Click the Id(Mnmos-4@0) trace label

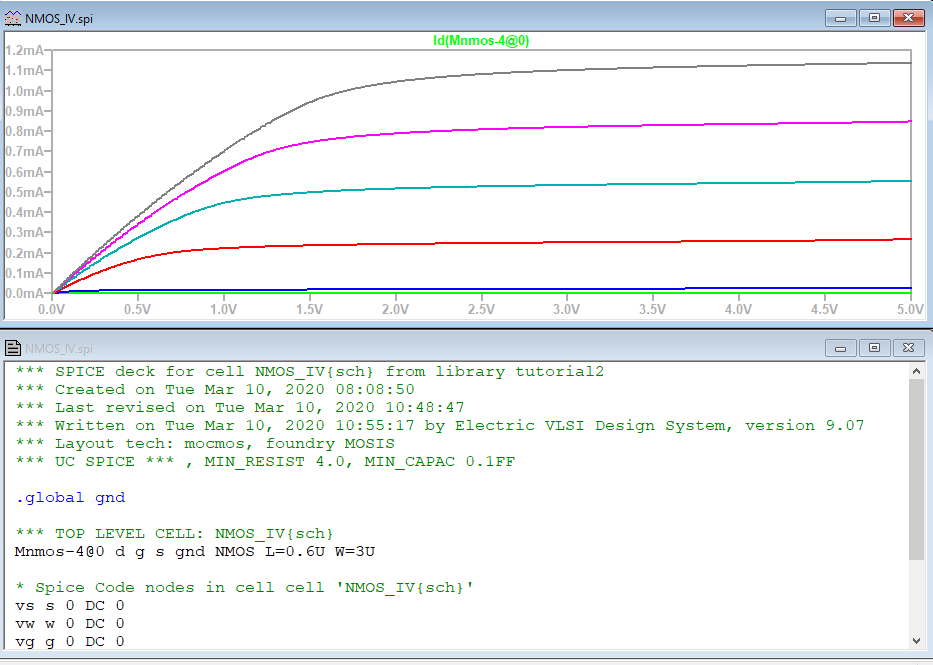[480, 40]
